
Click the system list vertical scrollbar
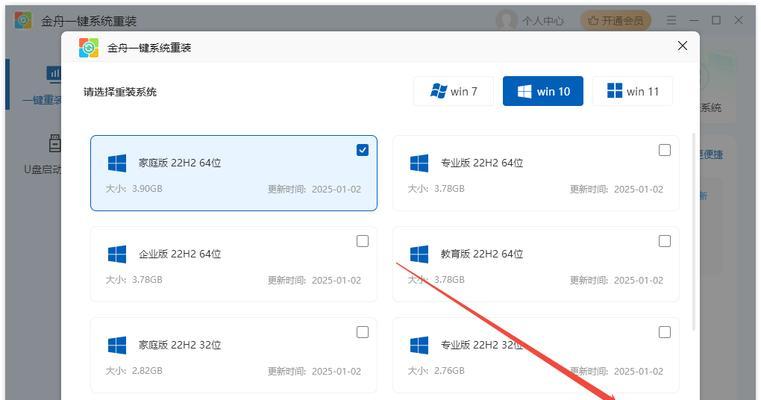(693, 232)
